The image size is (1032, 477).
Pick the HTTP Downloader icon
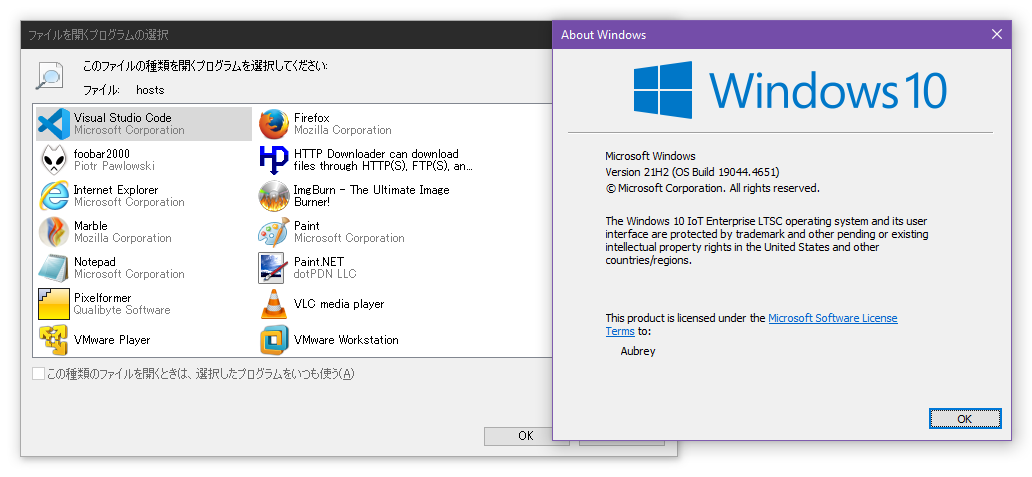[x=274, y=160]
